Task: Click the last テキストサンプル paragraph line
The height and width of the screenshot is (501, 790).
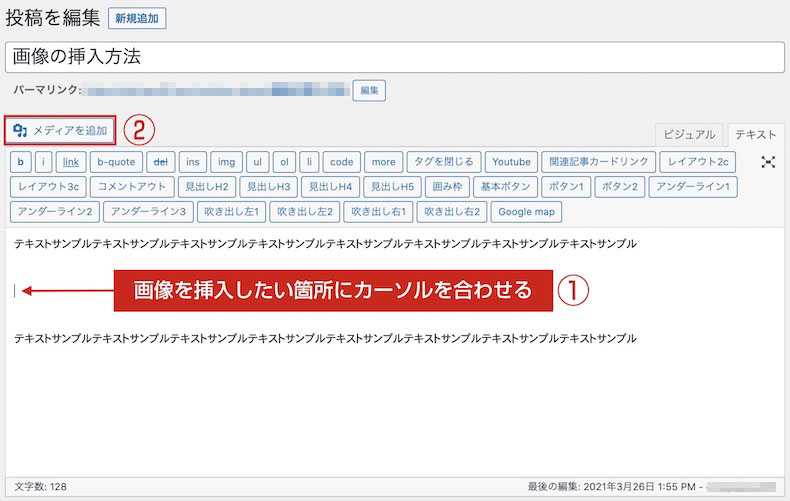Action: point(325,339)
